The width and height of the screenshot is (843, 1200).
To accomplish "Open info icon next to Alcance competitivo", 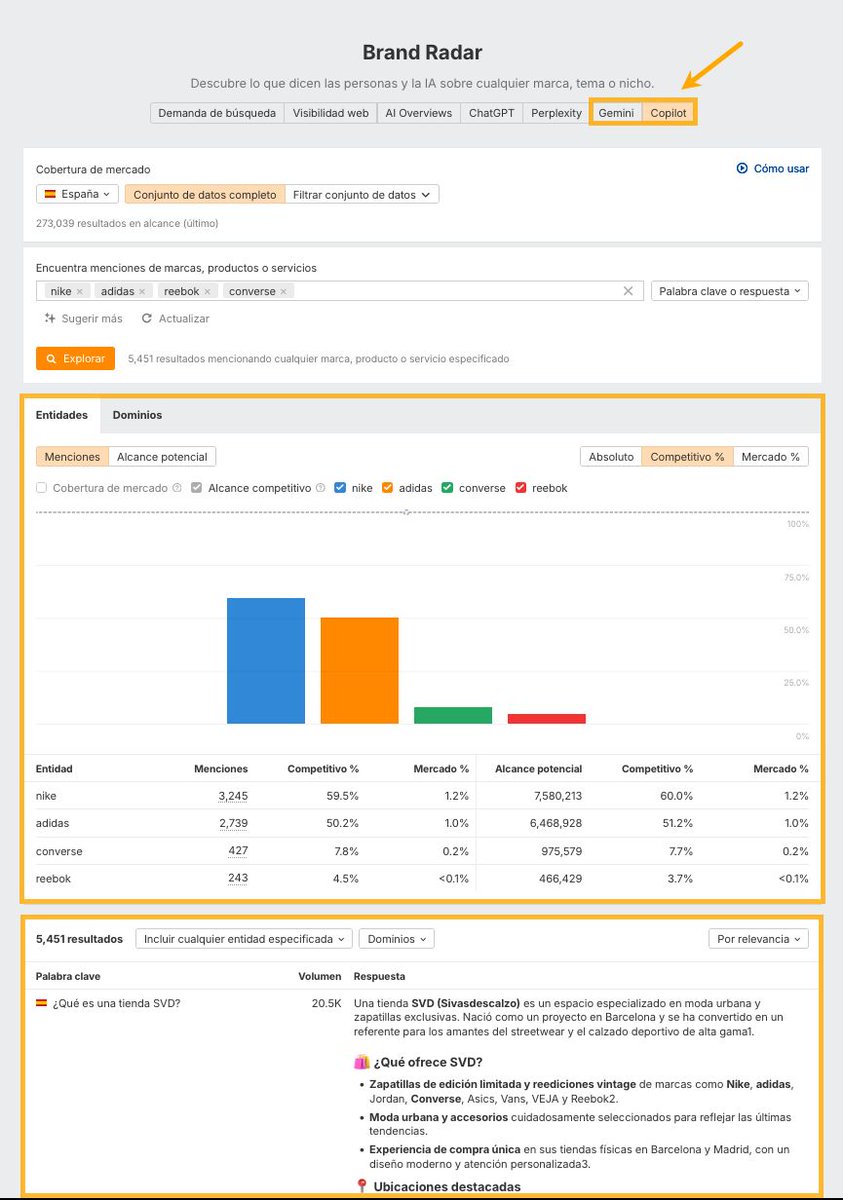I will 321,488.
